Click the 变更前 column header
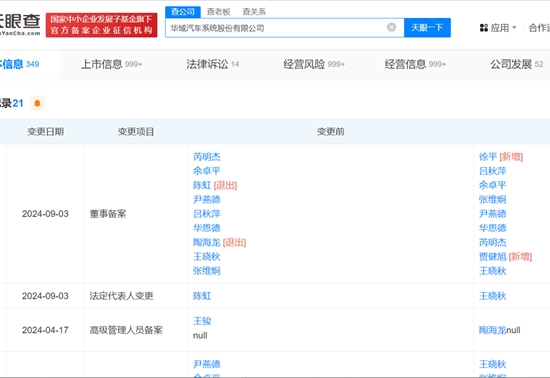This screenshot has height=378, width=550. [x=330, y=132]
